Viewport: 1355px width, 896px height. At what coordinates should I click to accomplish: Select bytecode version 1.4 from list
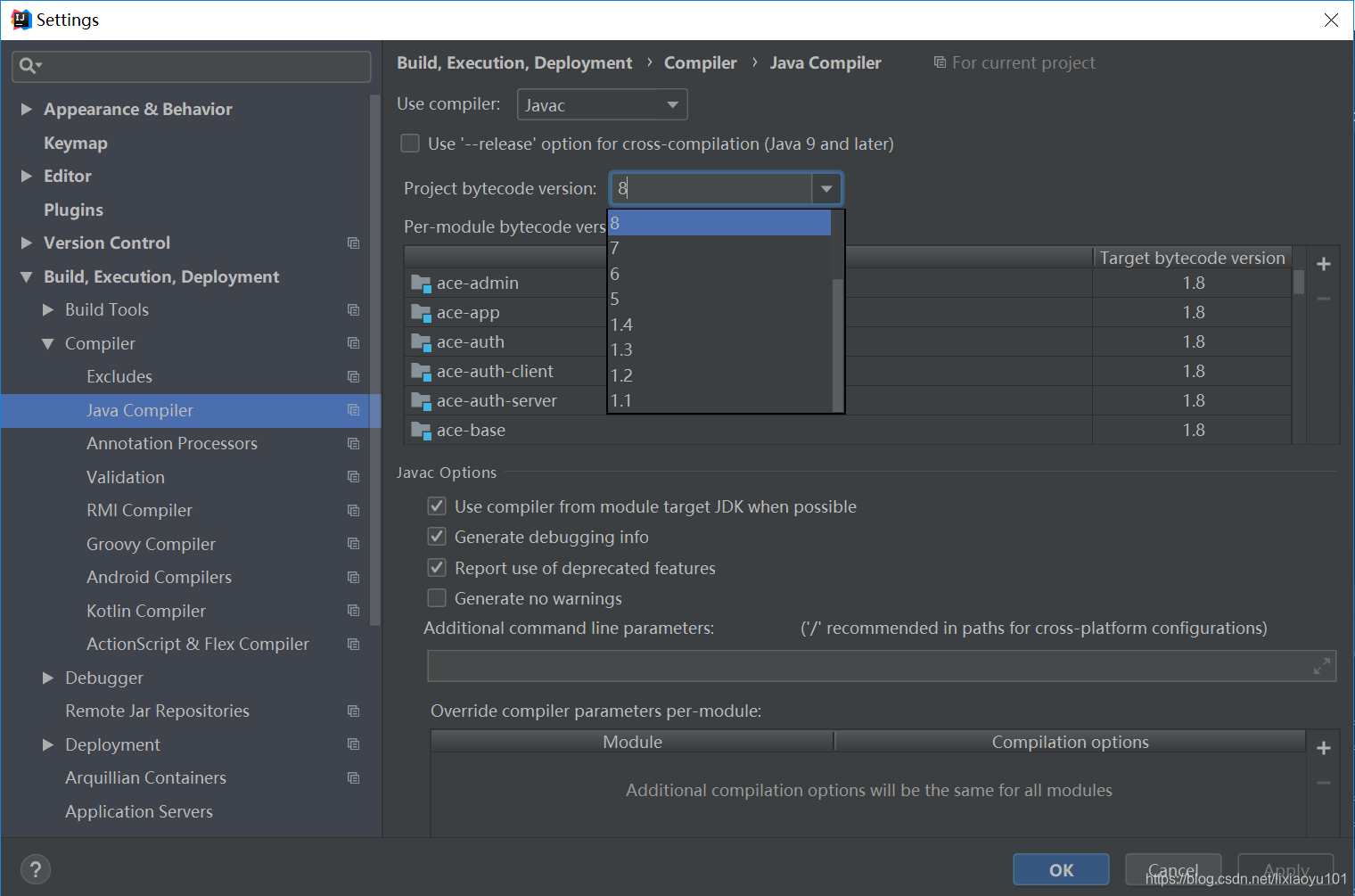click(719, 325)
